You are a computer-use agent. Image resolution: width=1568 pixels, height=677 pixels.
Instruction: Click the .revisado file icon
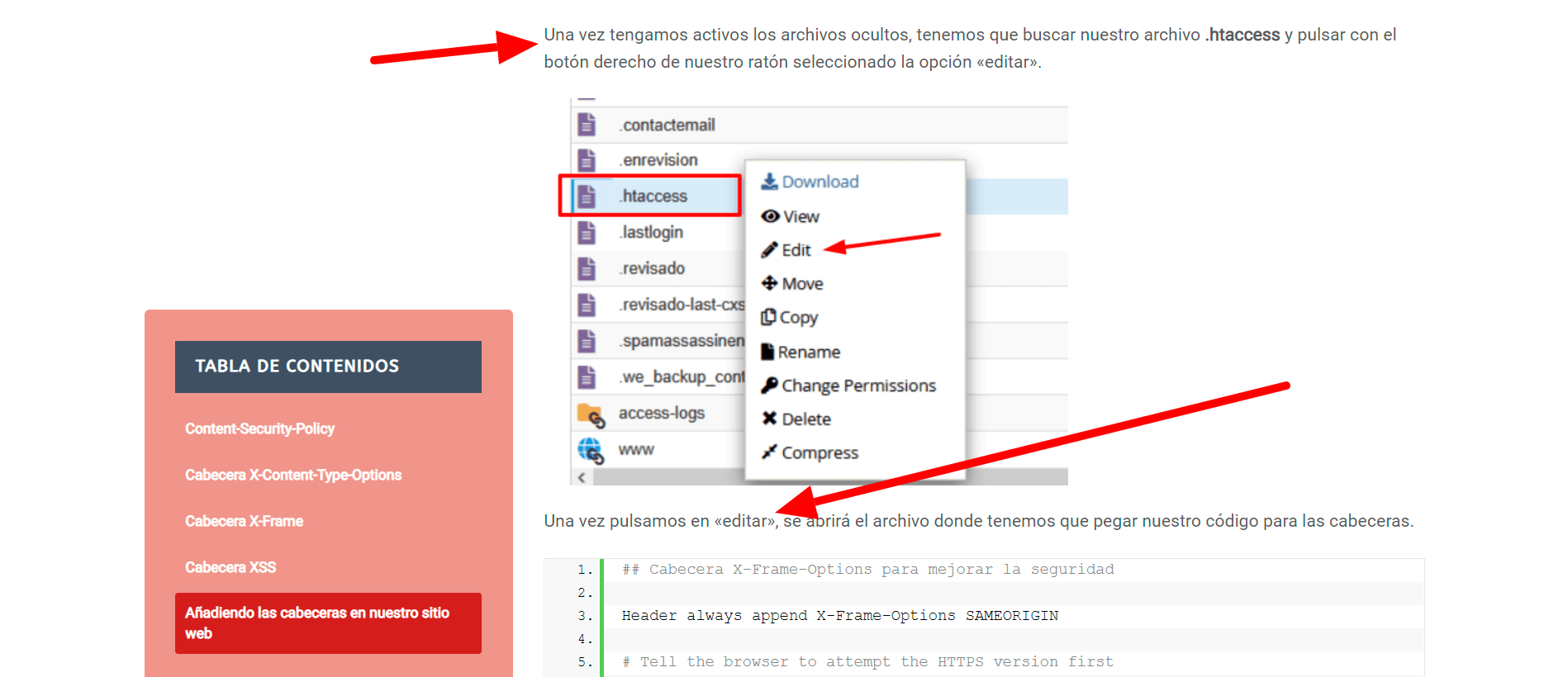point(587,268)
